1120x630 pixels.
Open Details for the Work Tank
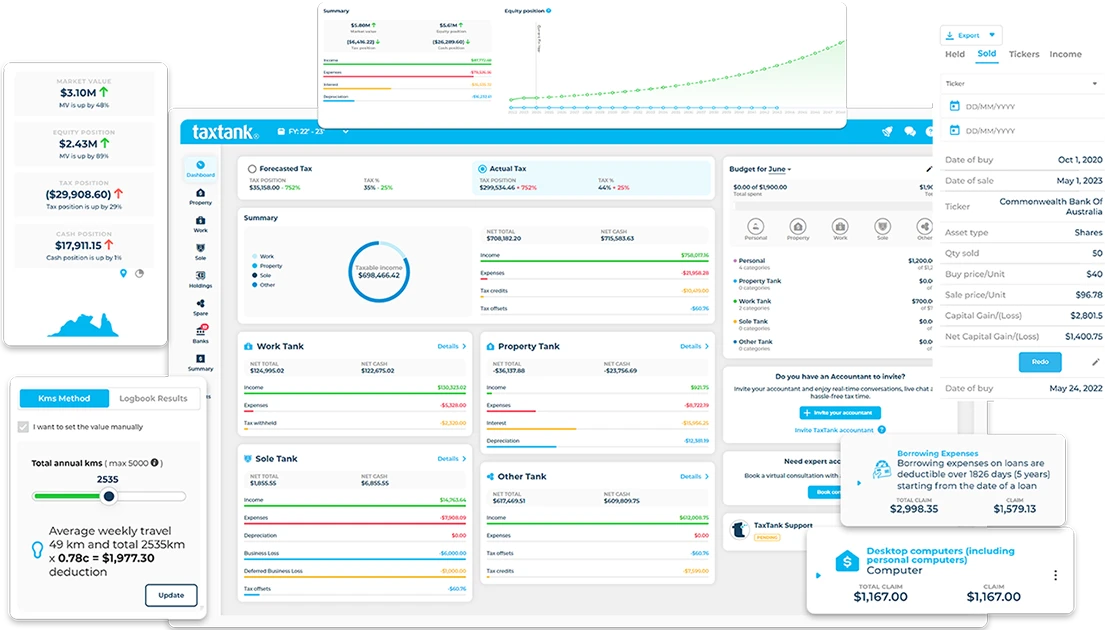450,346
